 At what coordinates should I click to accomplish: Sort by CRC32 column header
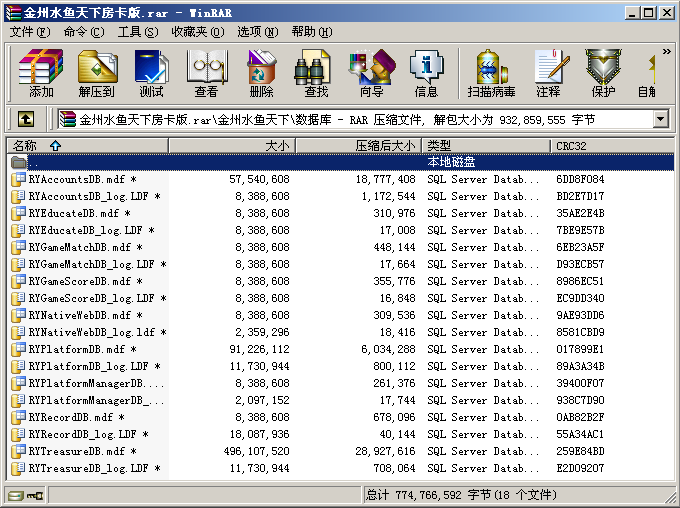[610, 146]
